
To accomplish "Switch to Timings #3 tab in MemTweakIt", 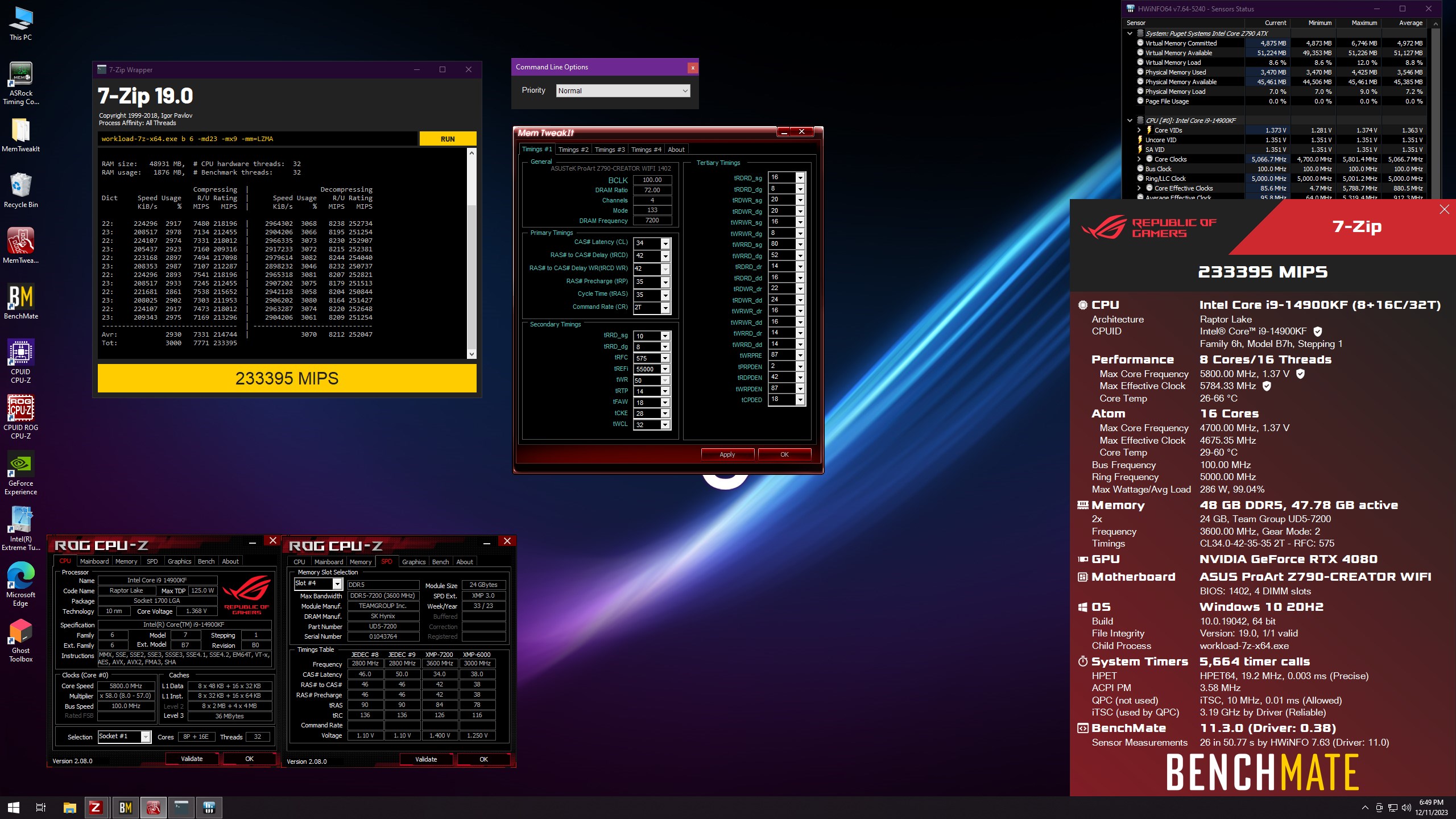I will 610,150.
